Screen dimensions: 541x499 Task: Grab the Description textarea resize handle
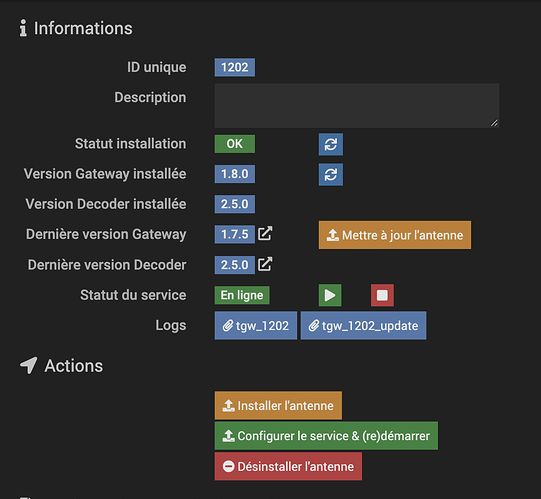click(494, 123)
